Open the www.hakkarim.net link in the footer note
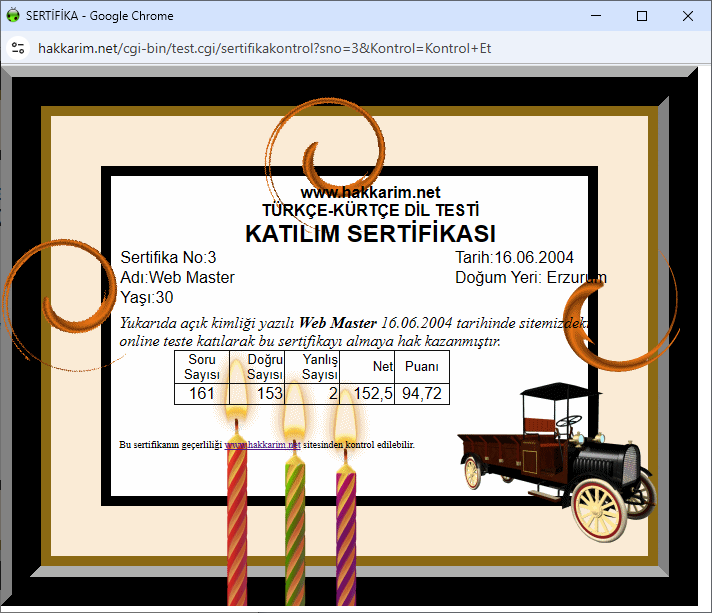712x613 pixels. tap(262, 445)
